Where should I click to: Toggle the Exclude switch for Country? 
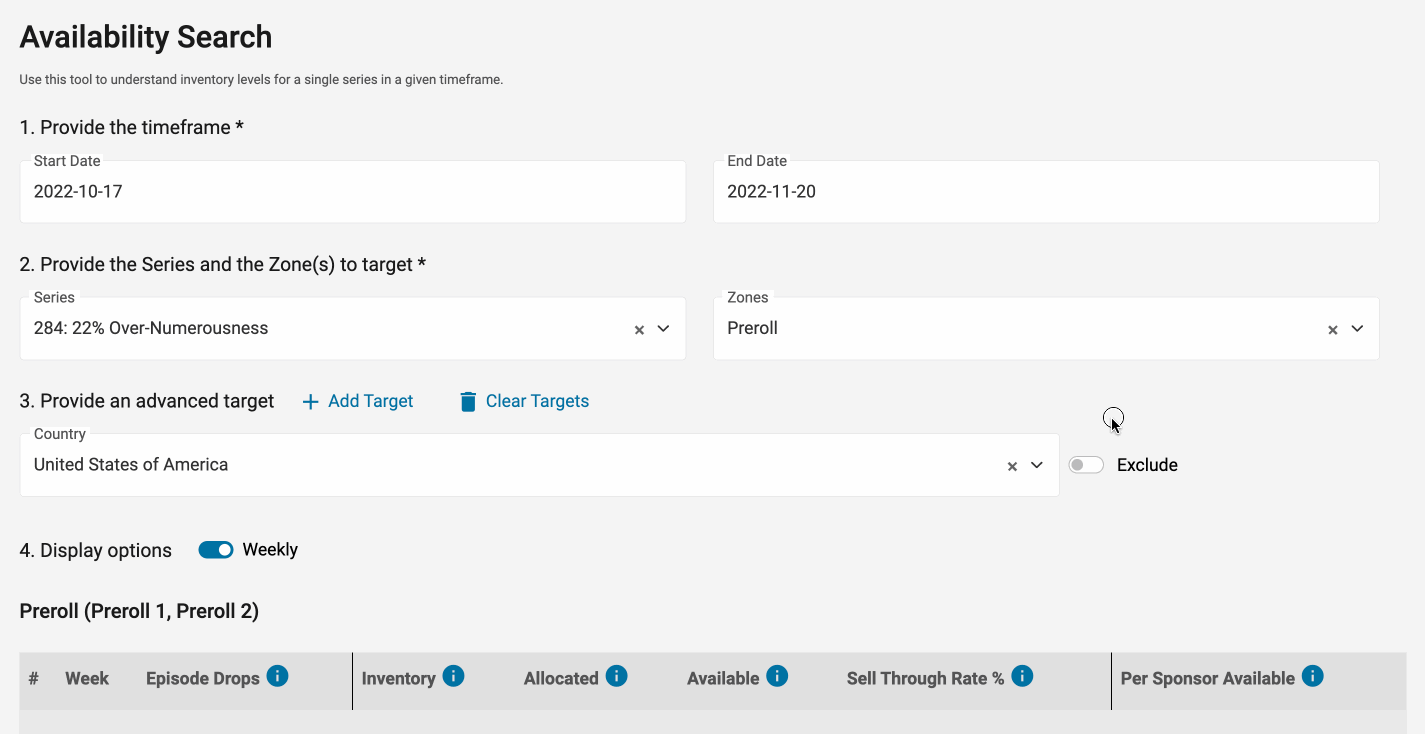[1086, 465]
